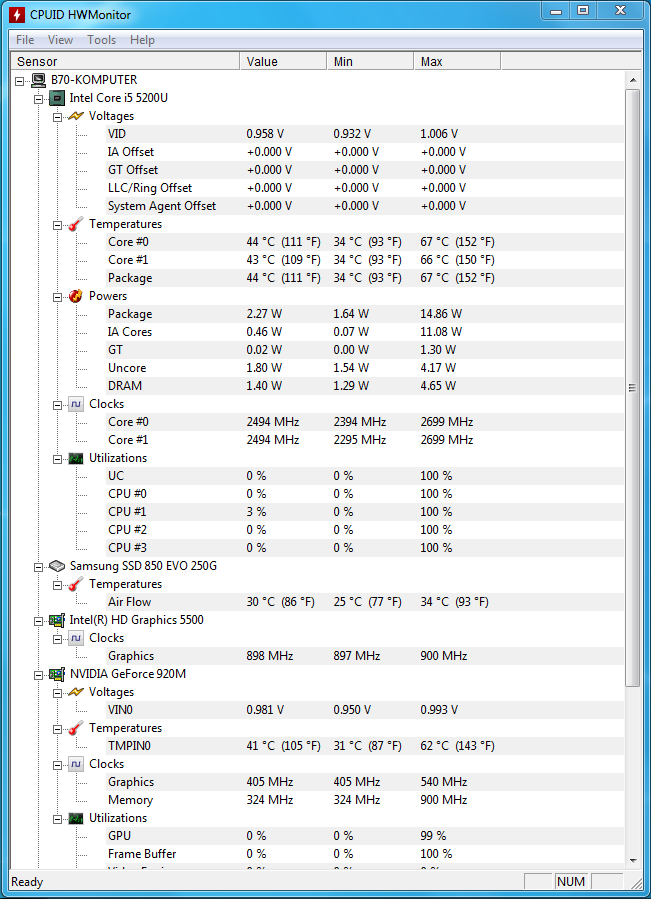The width and height of the screenshot is (651, 899).
Task: Select the VIN0 voltage row
Action: point(365,710)
